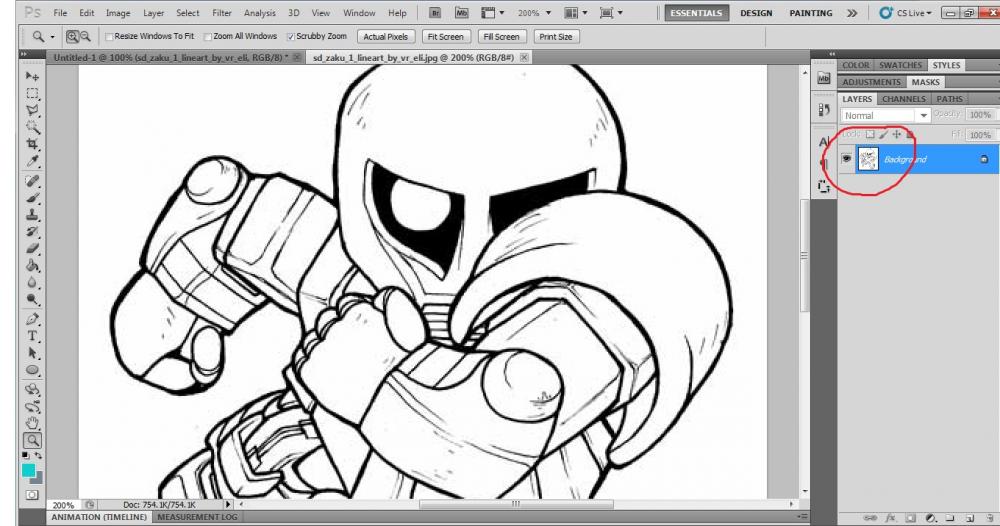
Task: Select the 3D Object Rotate tool
Action: click(x=32, y=390)
